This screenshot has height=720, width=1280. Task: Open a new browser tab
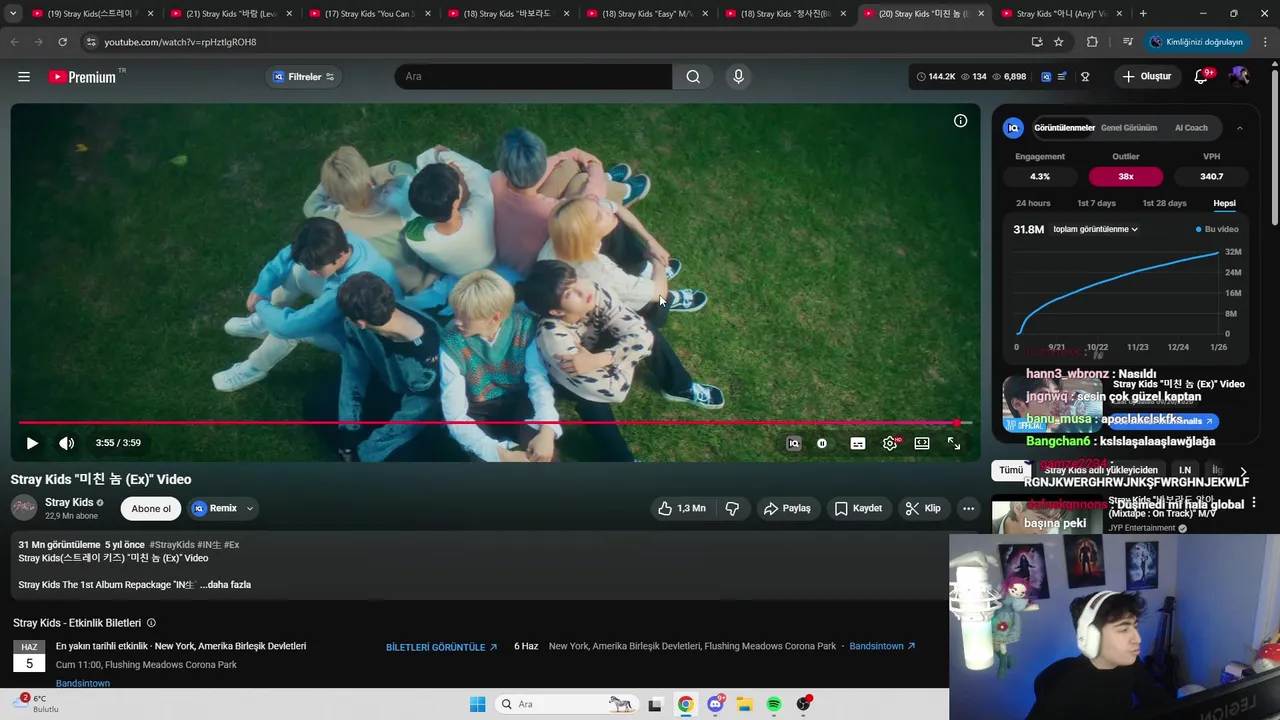pos(1143,14)
